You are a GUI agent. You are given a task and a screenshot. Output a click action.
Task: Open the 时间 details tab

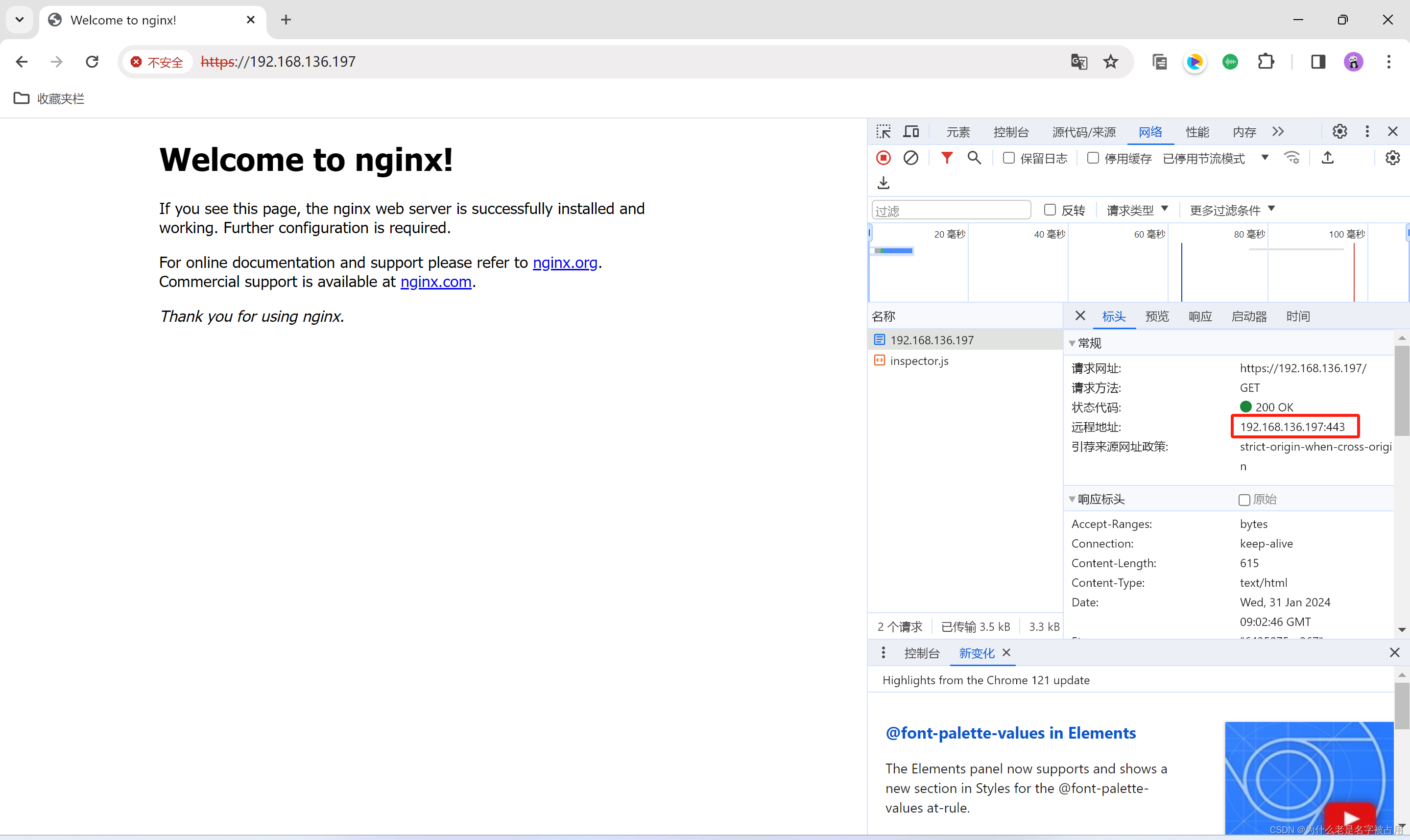(1298, 316)
